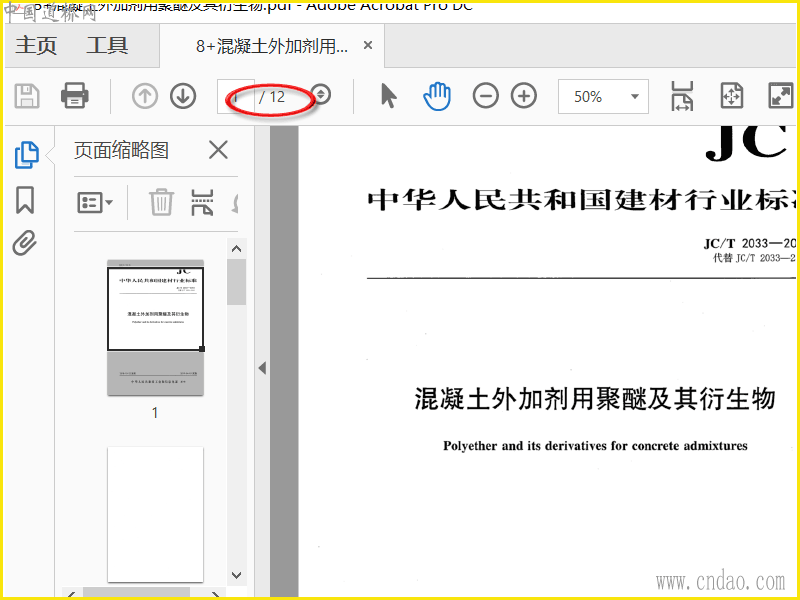Click the page number input field
Image resolution: width=800 pixels, height=600 pixels.
[236, 96]
